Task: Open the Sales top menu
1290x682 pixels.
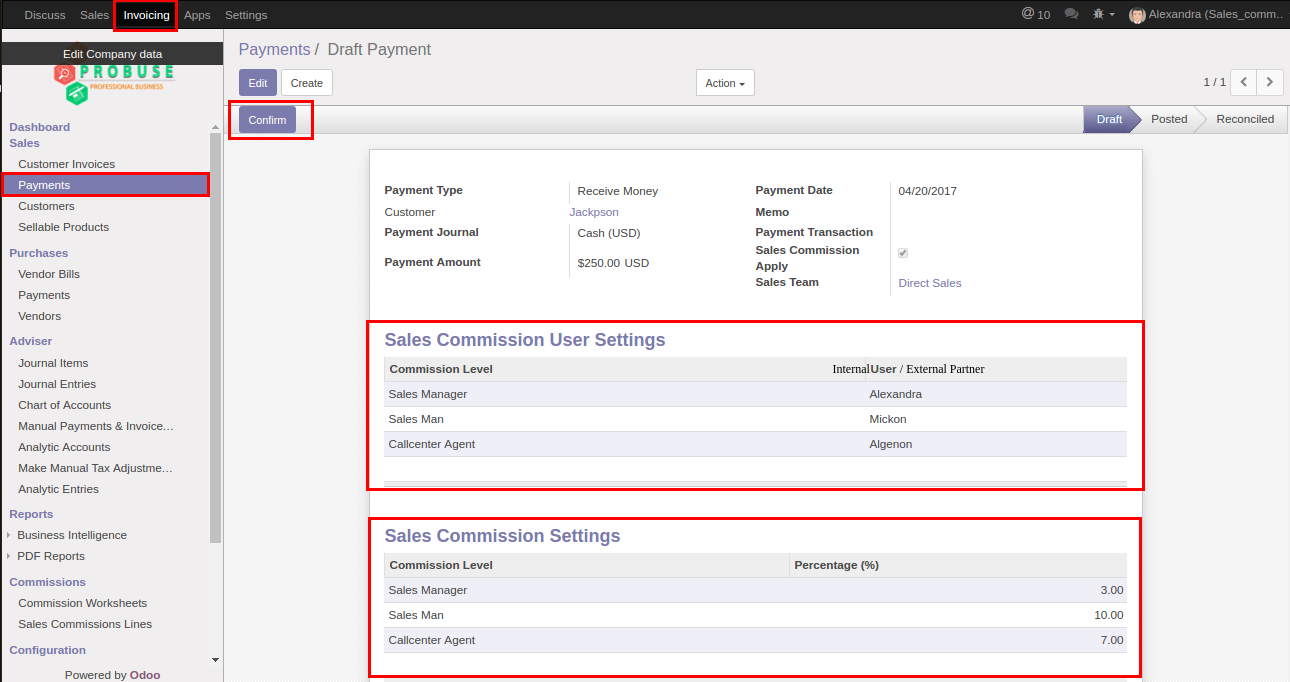Action: click(94, 15)
